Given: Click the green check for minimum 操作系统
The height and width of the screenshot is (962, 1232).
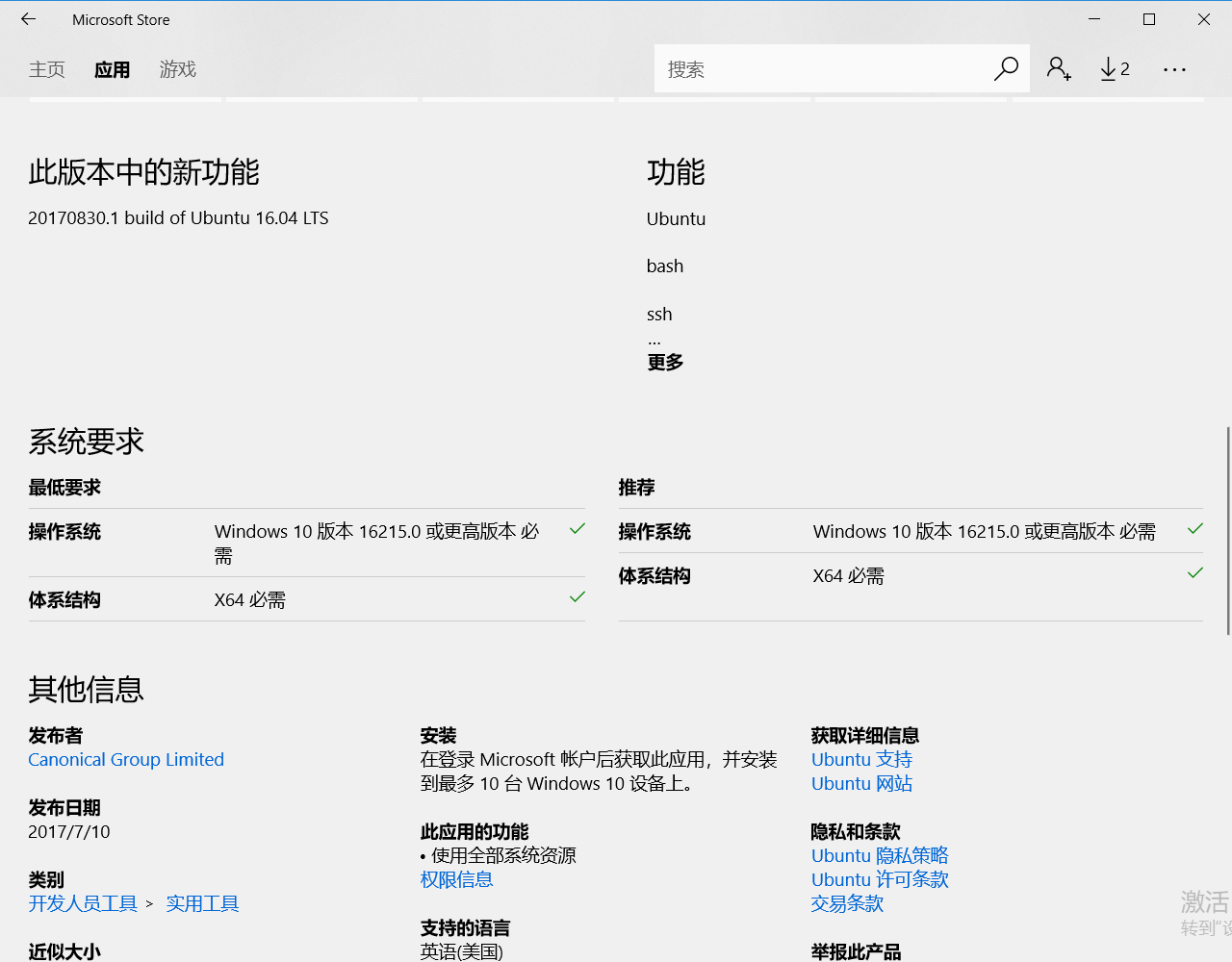Looking at the screenshot, I should pos(577,529).
